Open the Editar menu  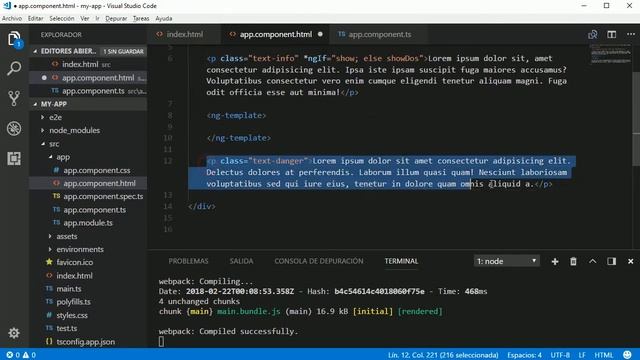click(36, 18)
